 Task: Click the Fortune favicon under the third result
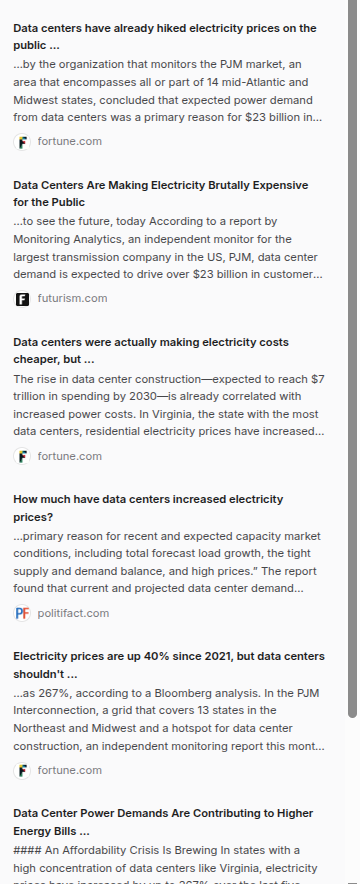[22, 456]
